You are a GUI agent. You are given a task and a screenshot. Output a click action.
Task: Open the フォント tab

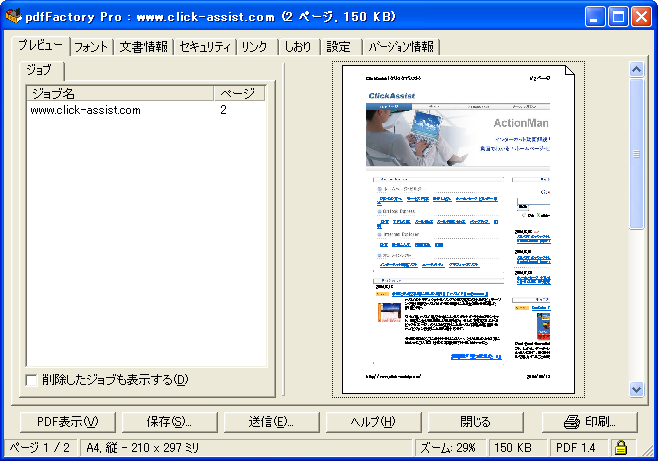point(91,47)
